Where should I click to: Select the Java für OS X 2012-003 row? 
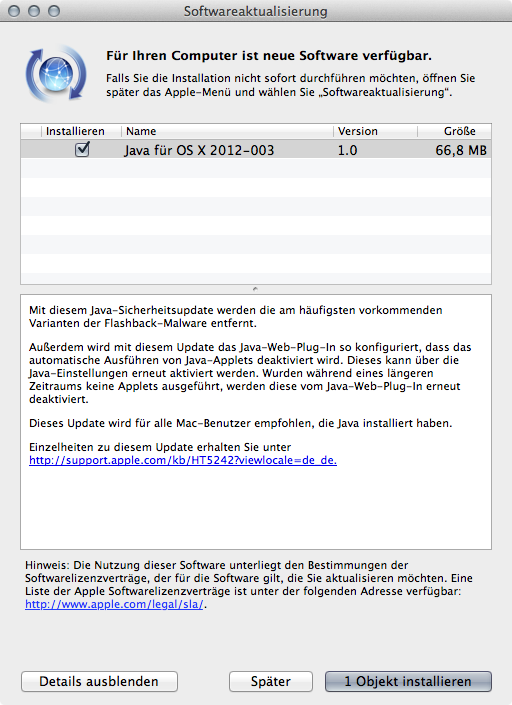point(256,149)
